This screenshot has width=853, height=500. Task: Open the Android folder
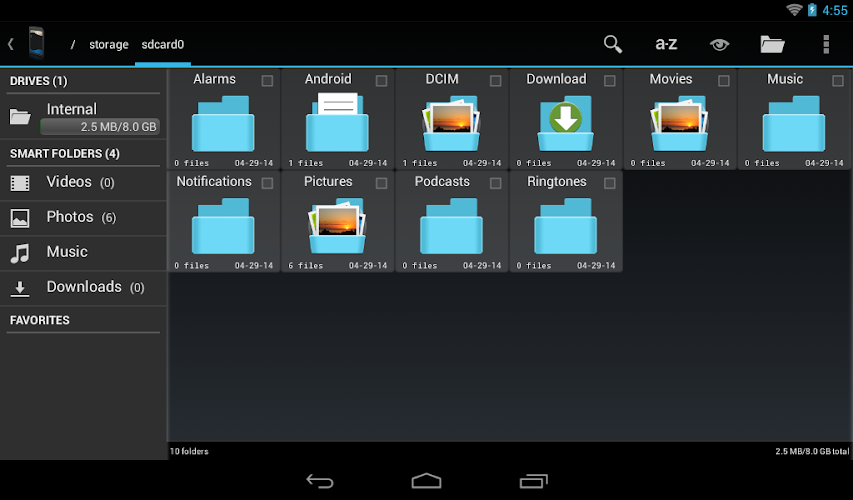click(337, 123)
